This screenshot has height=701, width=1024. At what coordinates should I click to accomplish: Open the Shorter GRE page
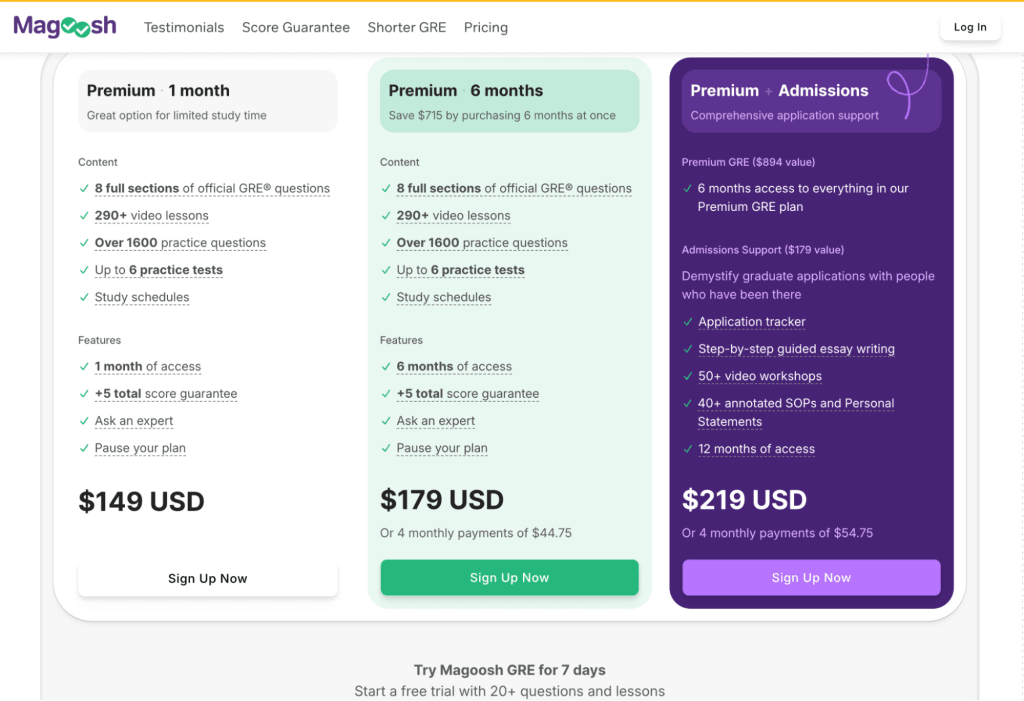click(406, 27)
